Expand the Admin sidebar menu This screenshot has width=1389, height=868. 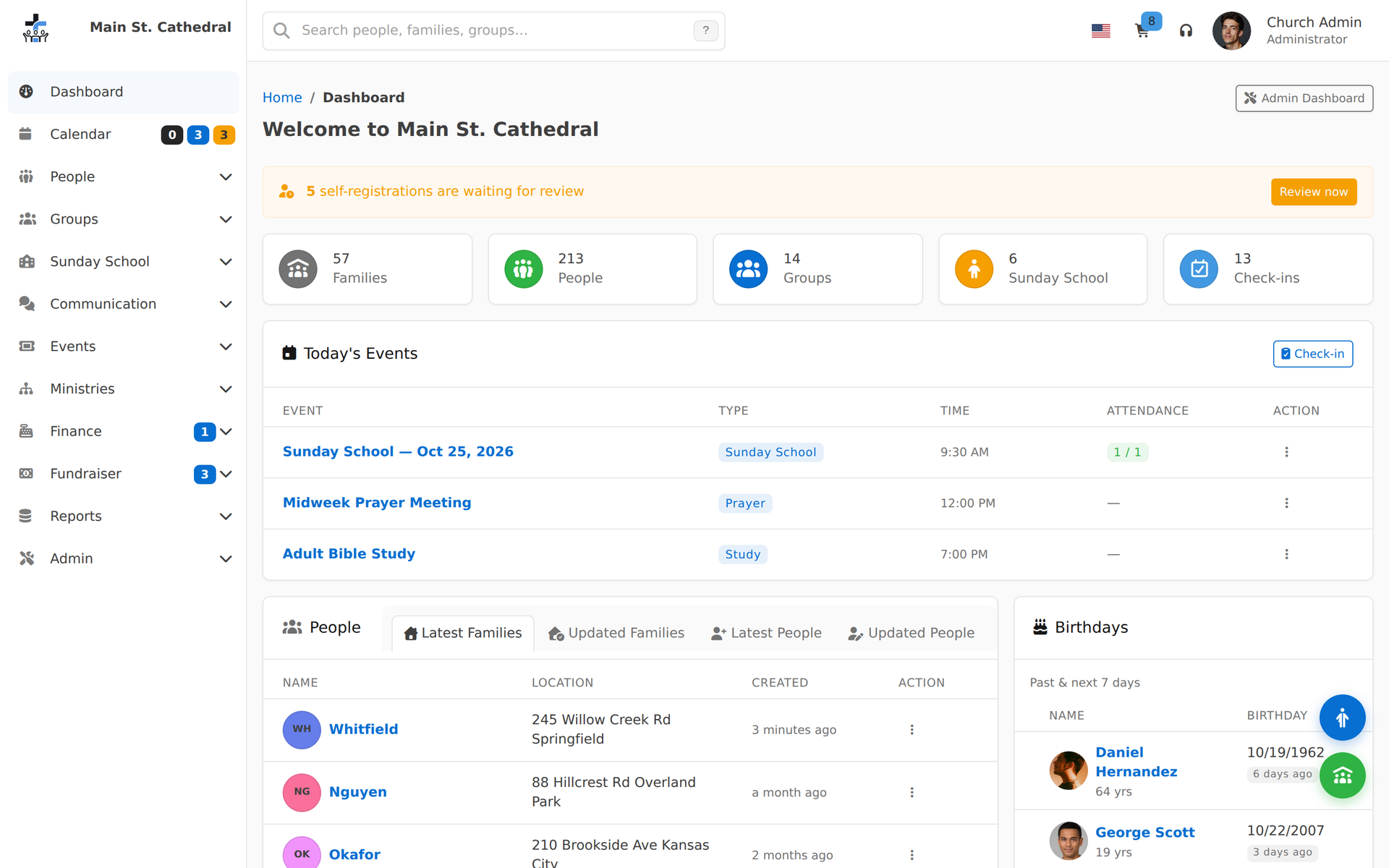pos(123,559)
